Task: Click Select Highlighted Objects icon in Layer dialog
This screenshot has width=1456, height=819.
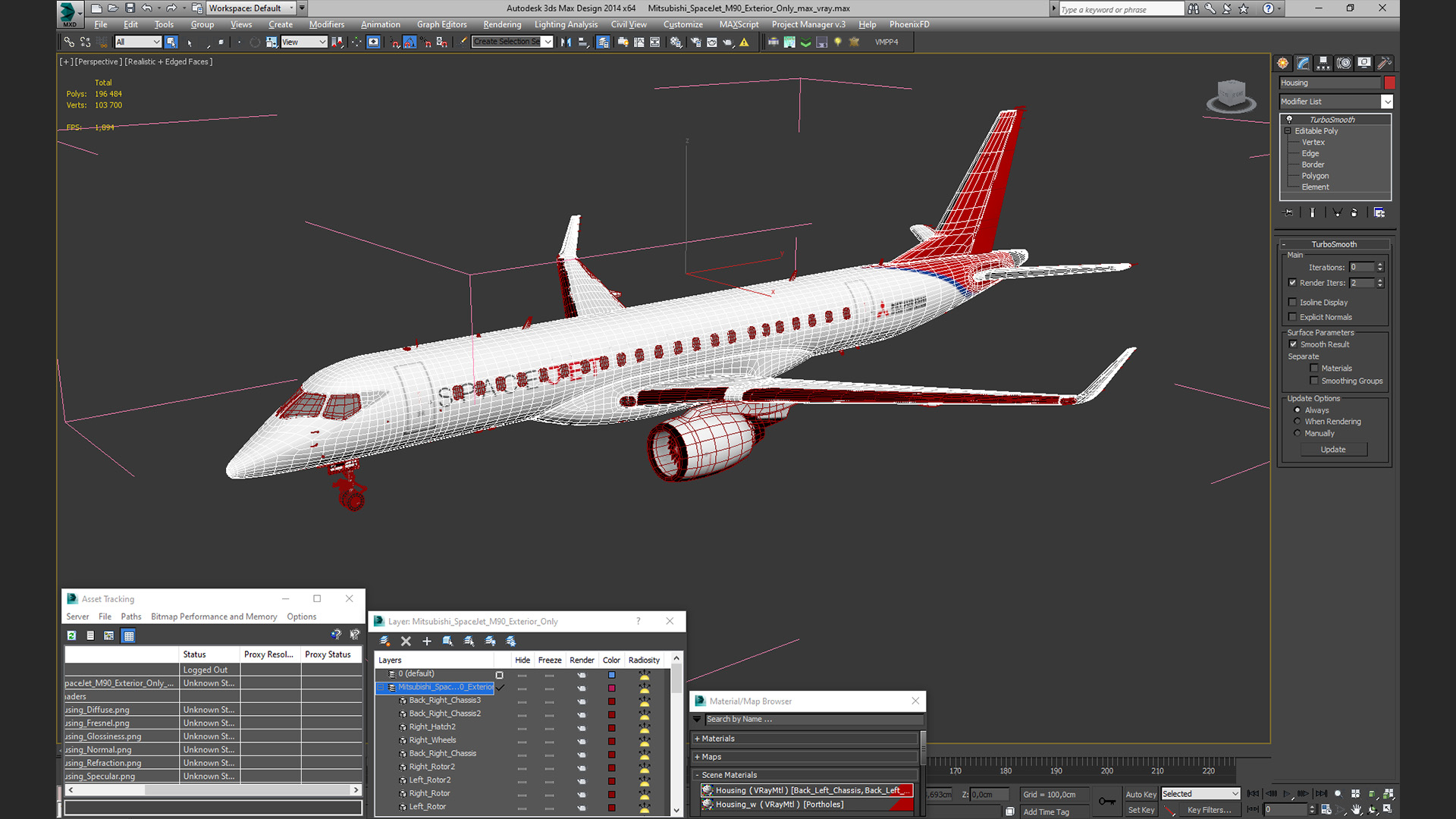Action: click(448, 641)
